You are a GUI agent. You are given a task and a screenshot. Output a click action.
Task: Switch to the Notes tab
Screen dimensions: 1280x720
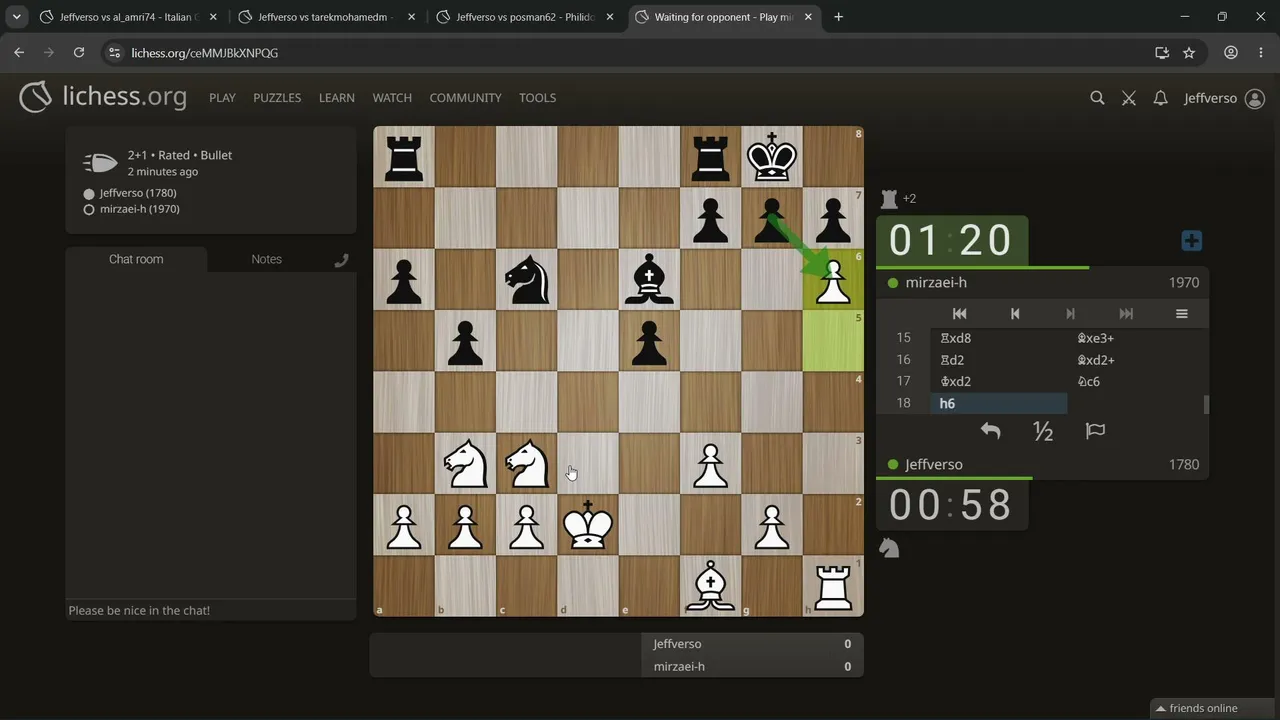pyautogui.click(x=266, y=259)
